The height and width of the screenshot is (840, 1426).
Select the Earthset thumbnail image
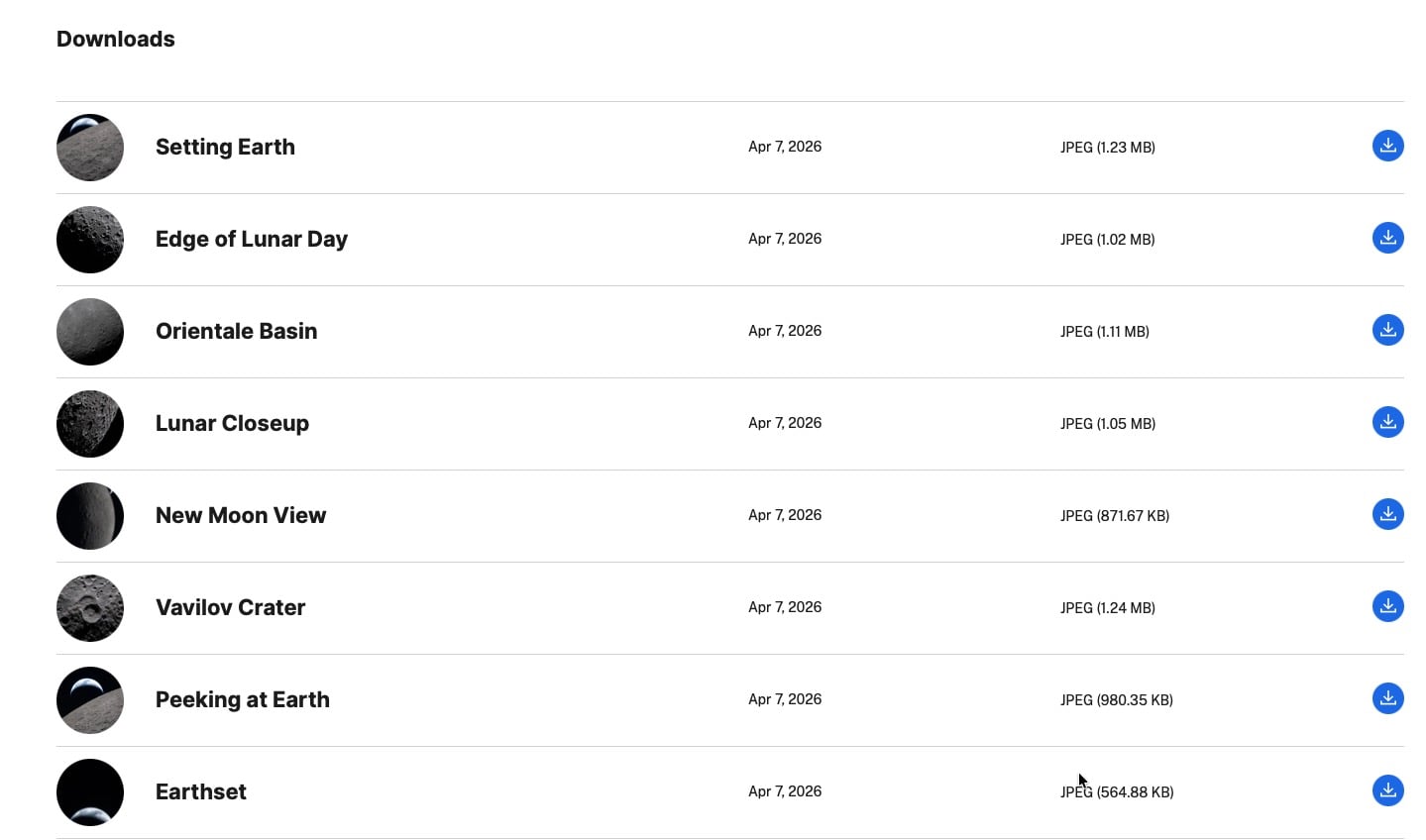(x=90, y=792)
